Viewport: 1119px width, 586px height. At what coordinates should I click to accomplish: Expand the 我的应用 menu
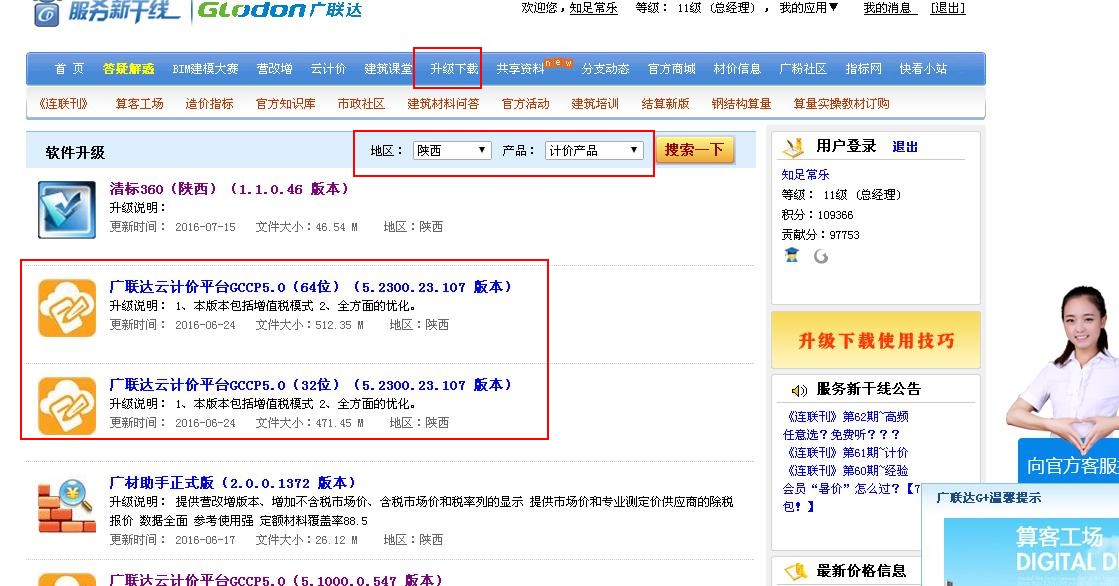pyautogui.click(x=809, y=8)
